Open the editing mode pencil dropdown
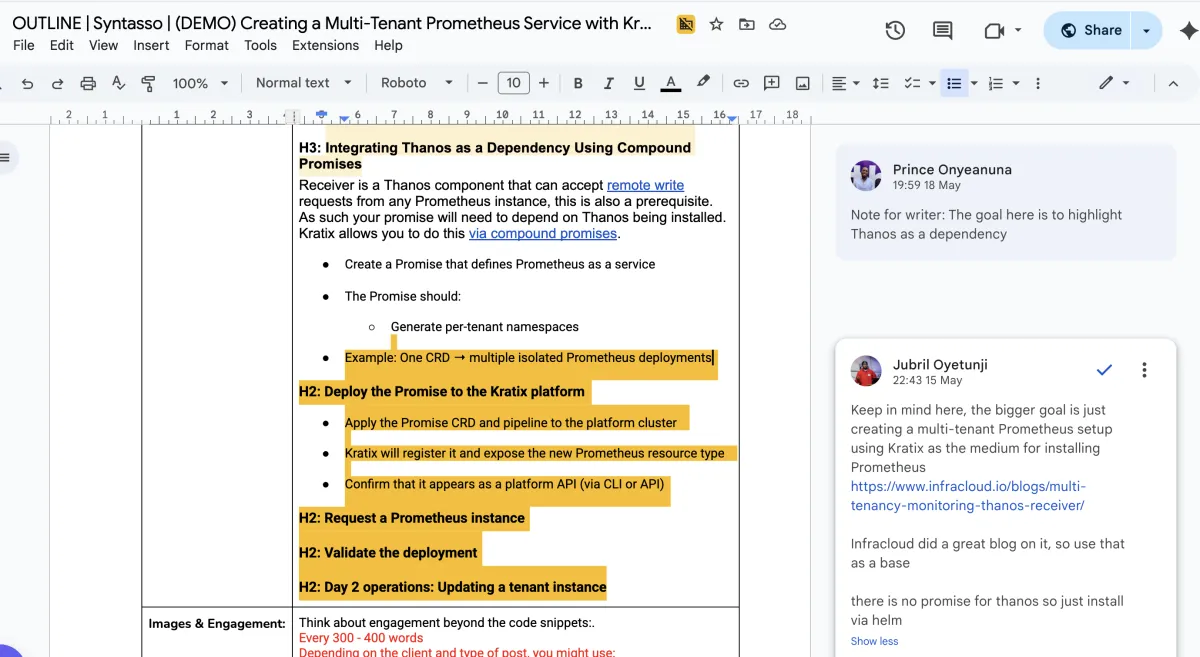The width and height of the screenshot is (1200, 657). click(1114, 83)
